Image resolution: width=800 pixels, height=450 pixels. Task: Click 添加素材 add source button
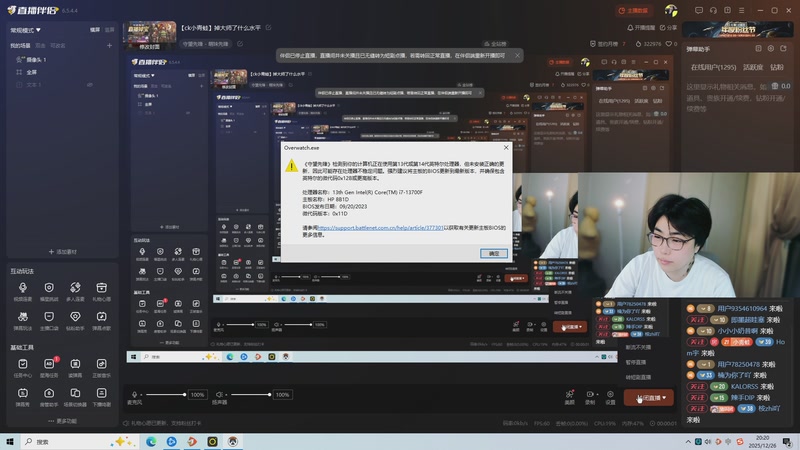(63, 252)
